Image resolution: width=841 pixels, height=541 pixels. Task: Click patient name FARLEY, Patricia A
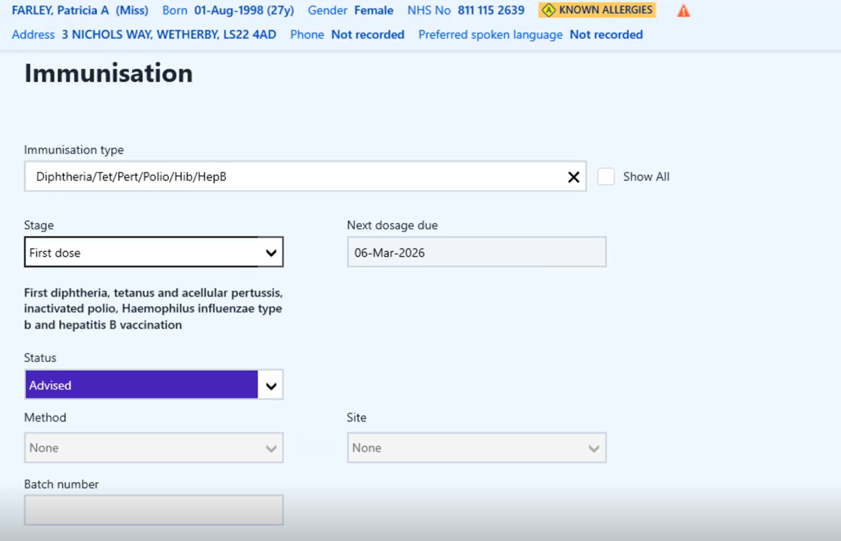[x=60, y=10]
